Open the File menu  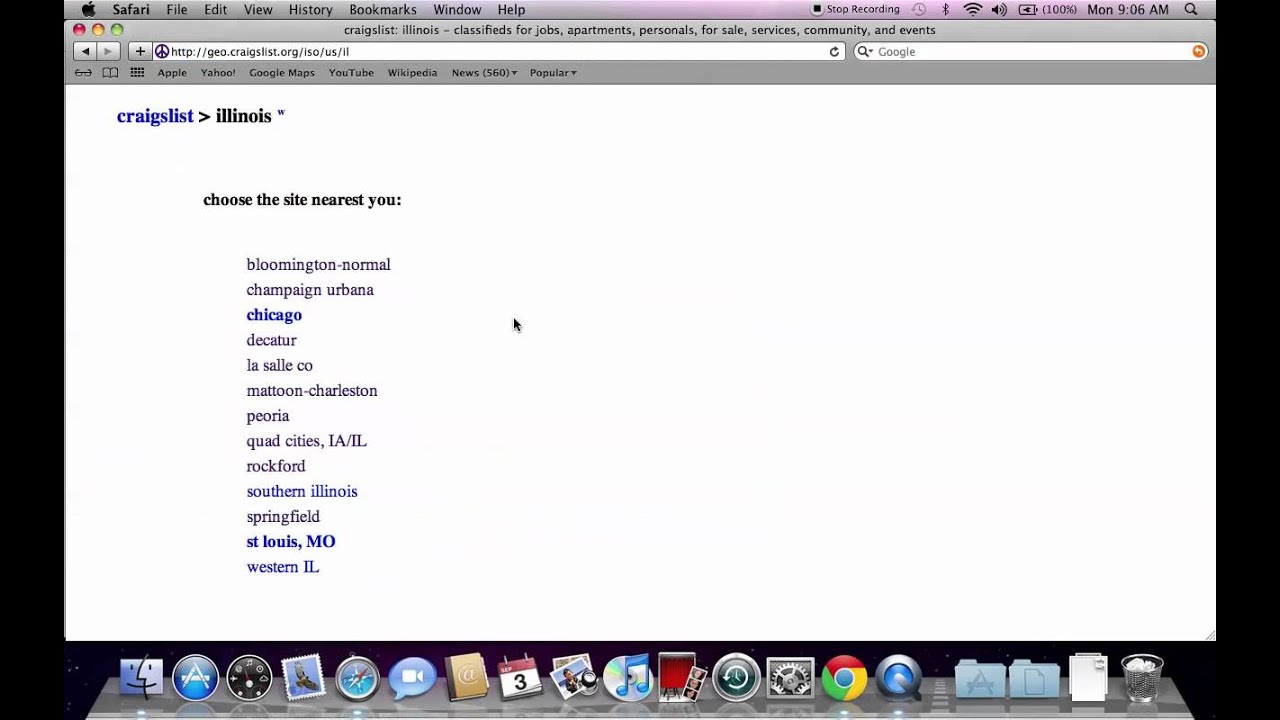(177, 9)
